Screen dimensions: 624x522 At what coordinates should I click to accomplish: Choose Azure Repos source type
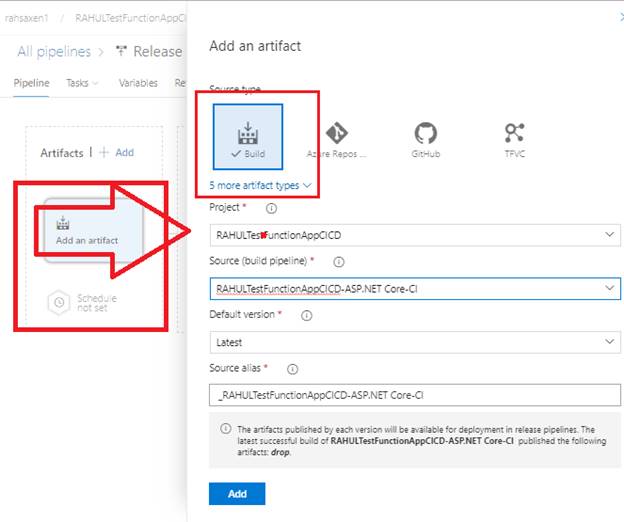click(x=337, y=140)
